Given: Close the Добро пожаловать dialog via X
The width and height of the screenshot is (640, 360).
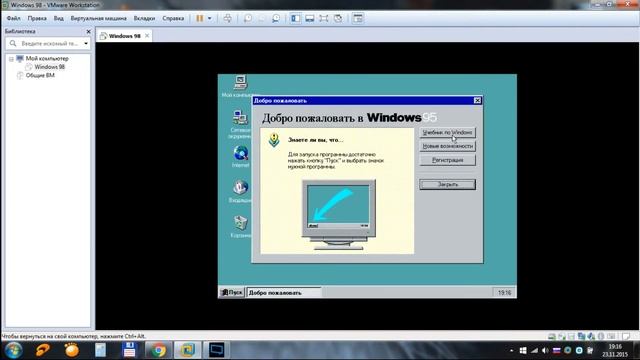Looking at the screenshot, I should (477, 100).
